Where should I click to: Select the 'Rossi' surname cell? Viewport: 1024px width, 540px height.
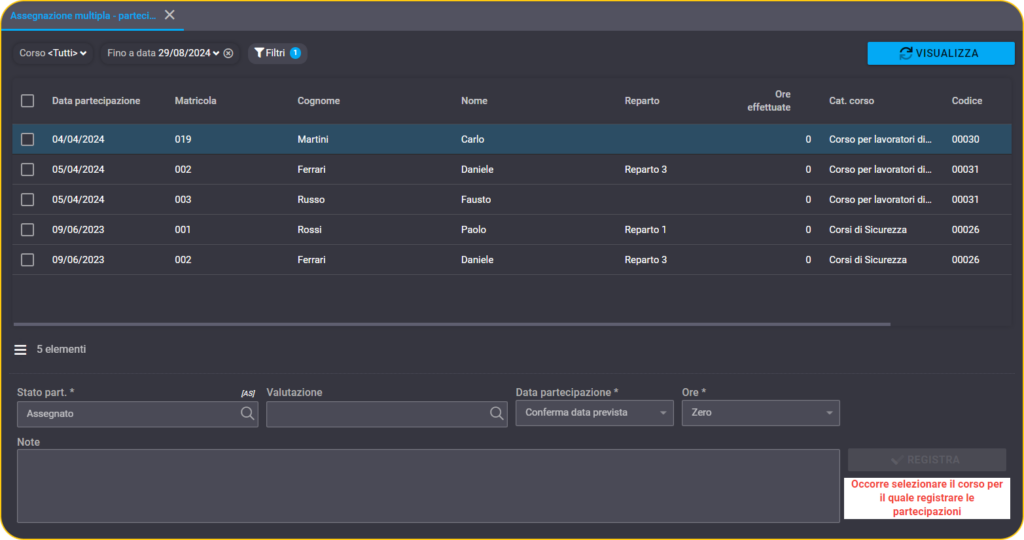click(x=310, y=229)
